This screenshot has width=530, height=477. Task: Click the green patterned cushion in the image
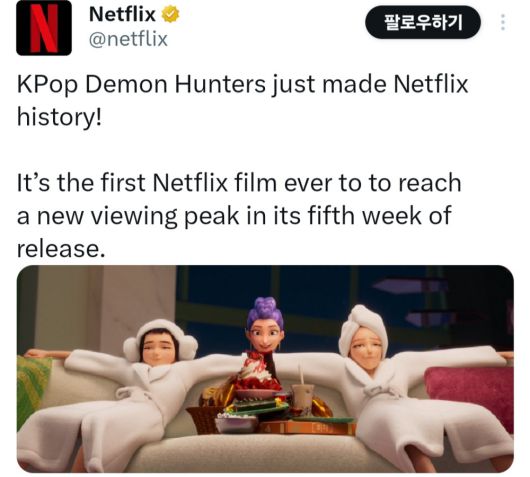(32, 385)
